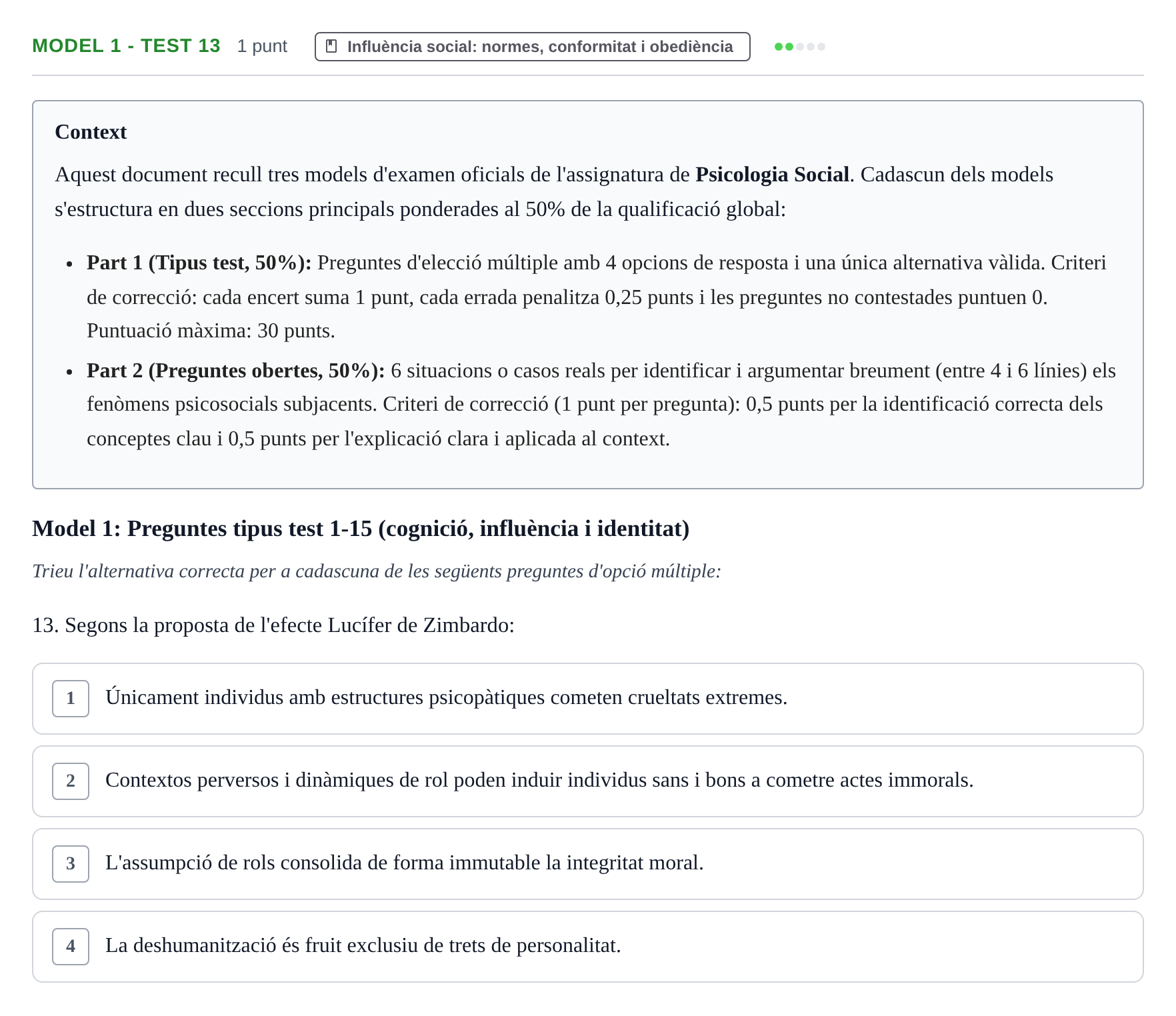Click the number 4 option badge
The height and width of the screenshot is (1016, 1176).
71,947
